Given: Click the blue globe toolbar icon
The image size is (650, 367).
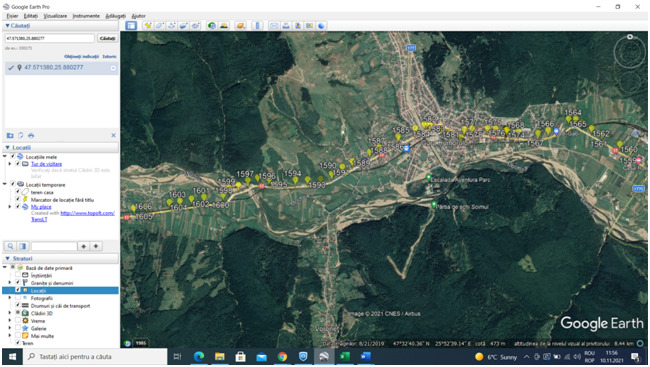Looking at the screenshot, I should pos(321,26).
